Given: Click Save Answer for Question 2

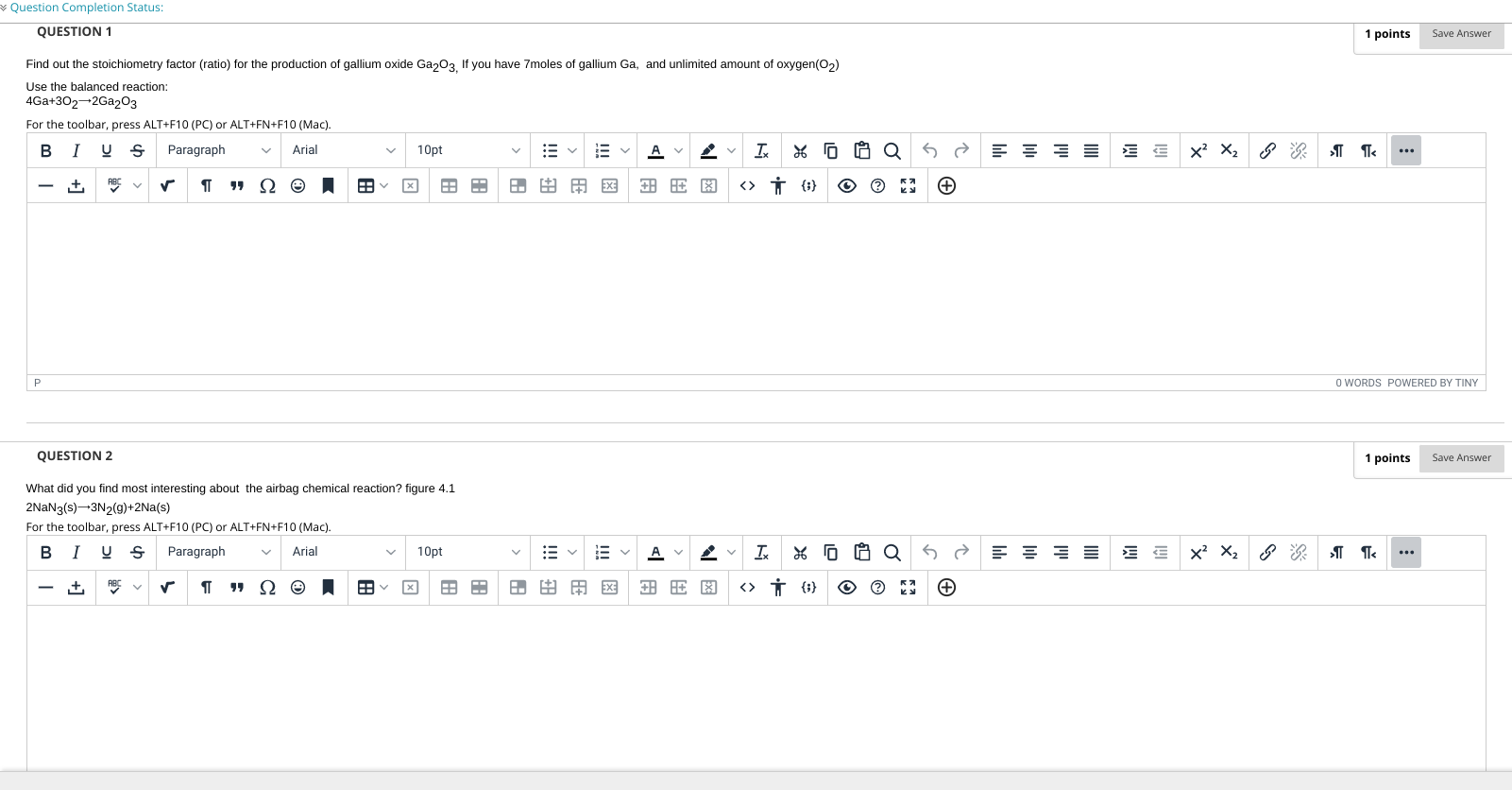Looking at the screenshot, I should [1461, 458].
